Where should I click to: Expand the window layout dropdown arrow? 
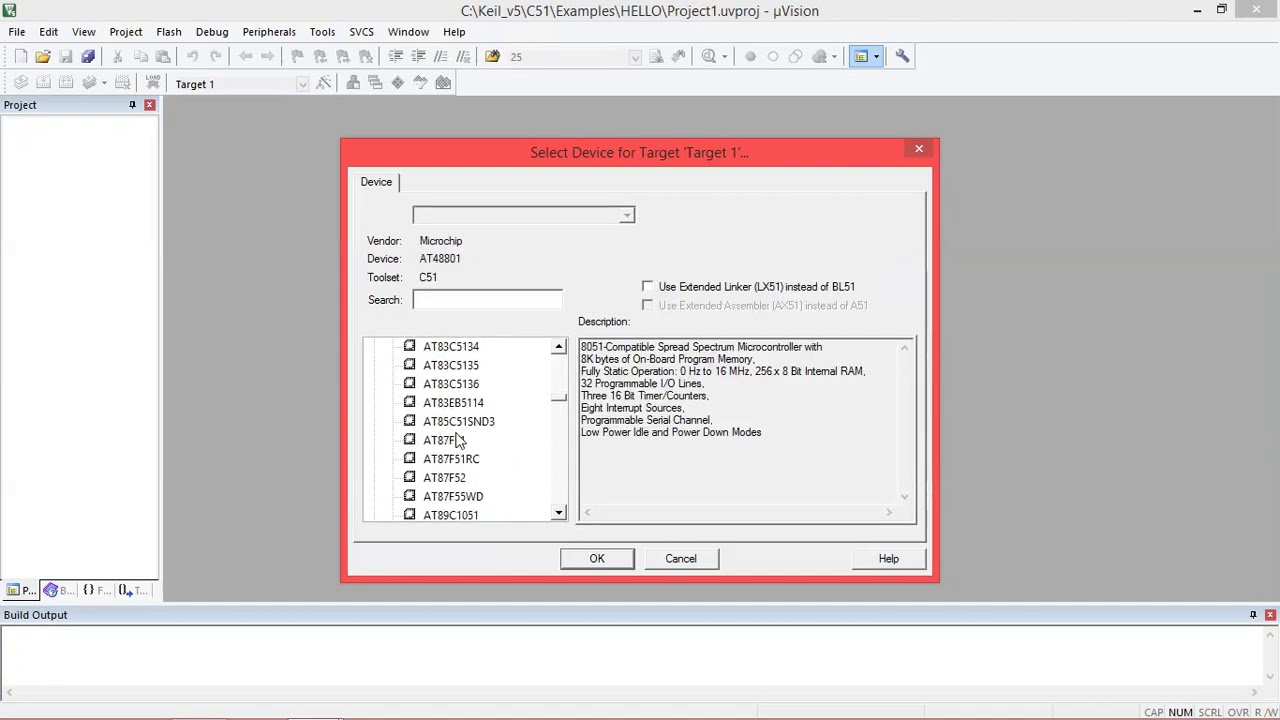coord(876,57)
